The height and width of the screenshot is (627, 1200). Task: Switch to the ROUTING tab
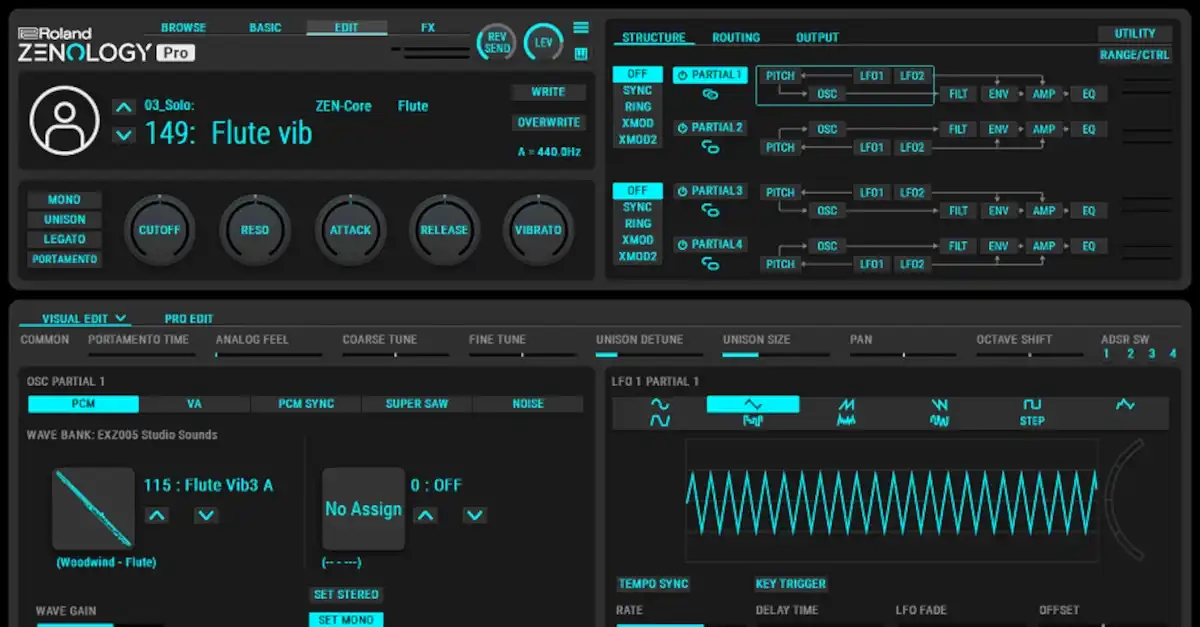(x=736, y=37)
